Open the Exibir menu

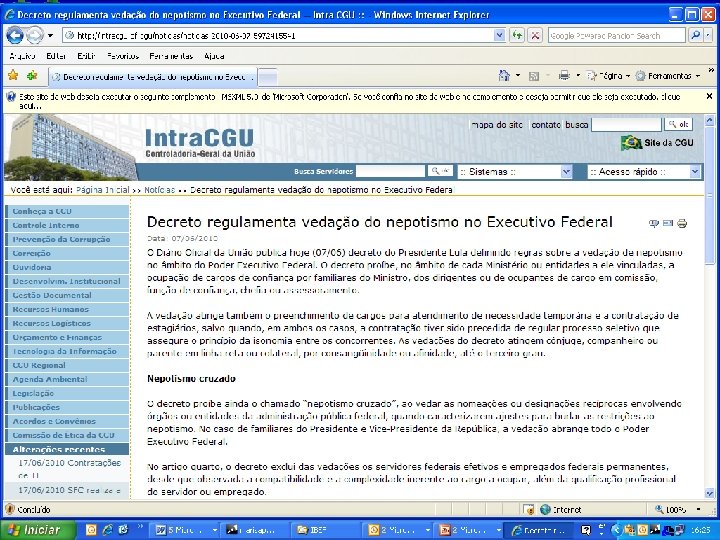click(86, 56)
